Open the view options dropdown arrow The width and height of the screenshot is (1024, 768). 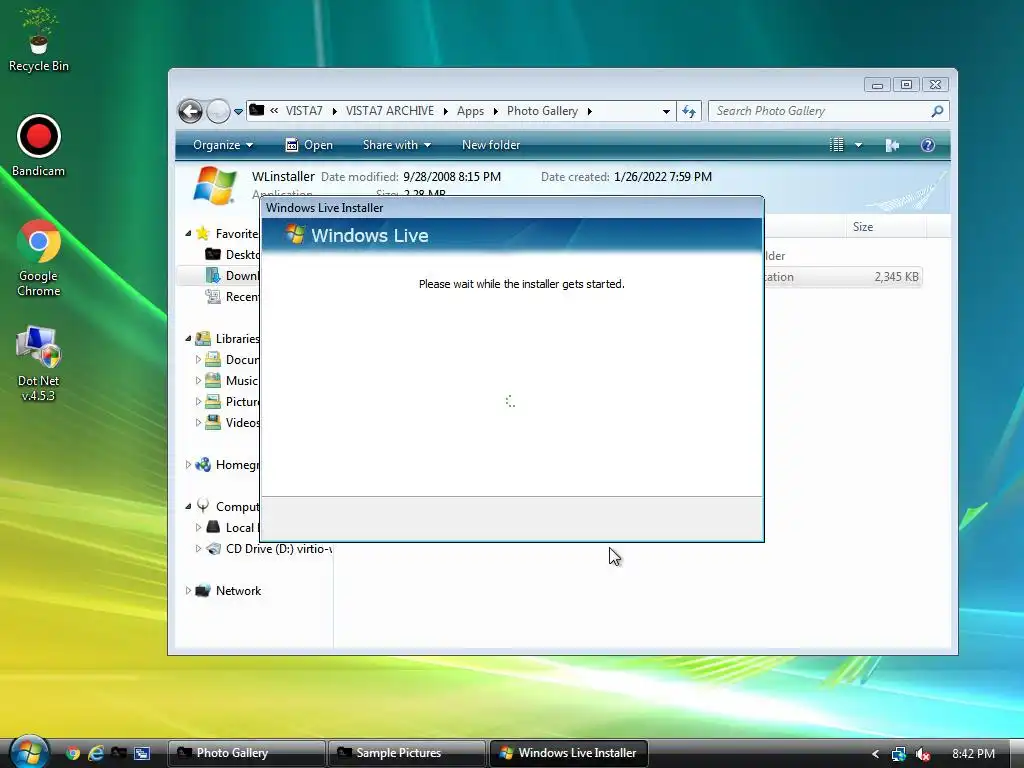click(858, 145)
